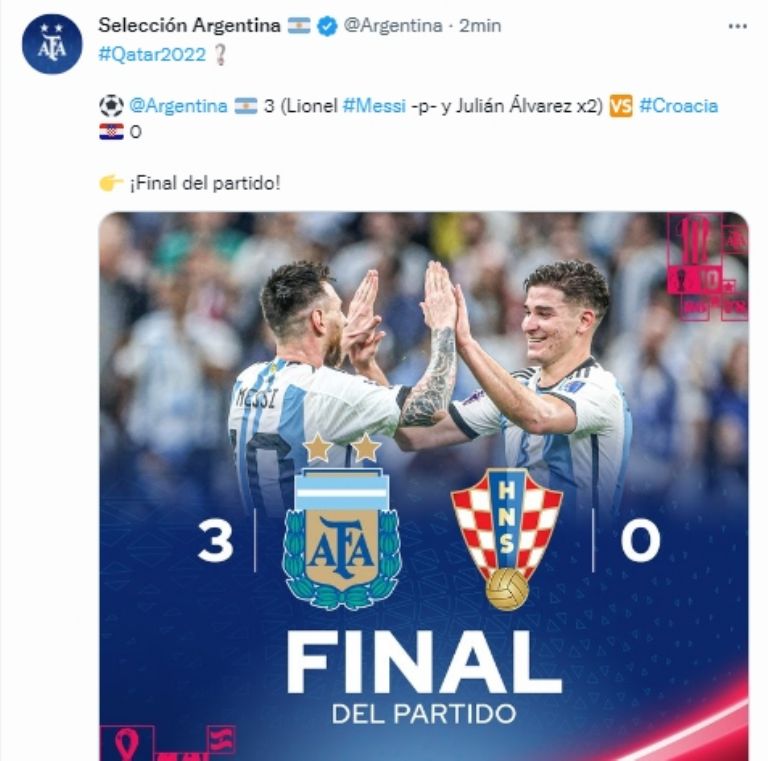Click the Argentina flag beside the account name

pyautogui.click(x=299, y=25)
